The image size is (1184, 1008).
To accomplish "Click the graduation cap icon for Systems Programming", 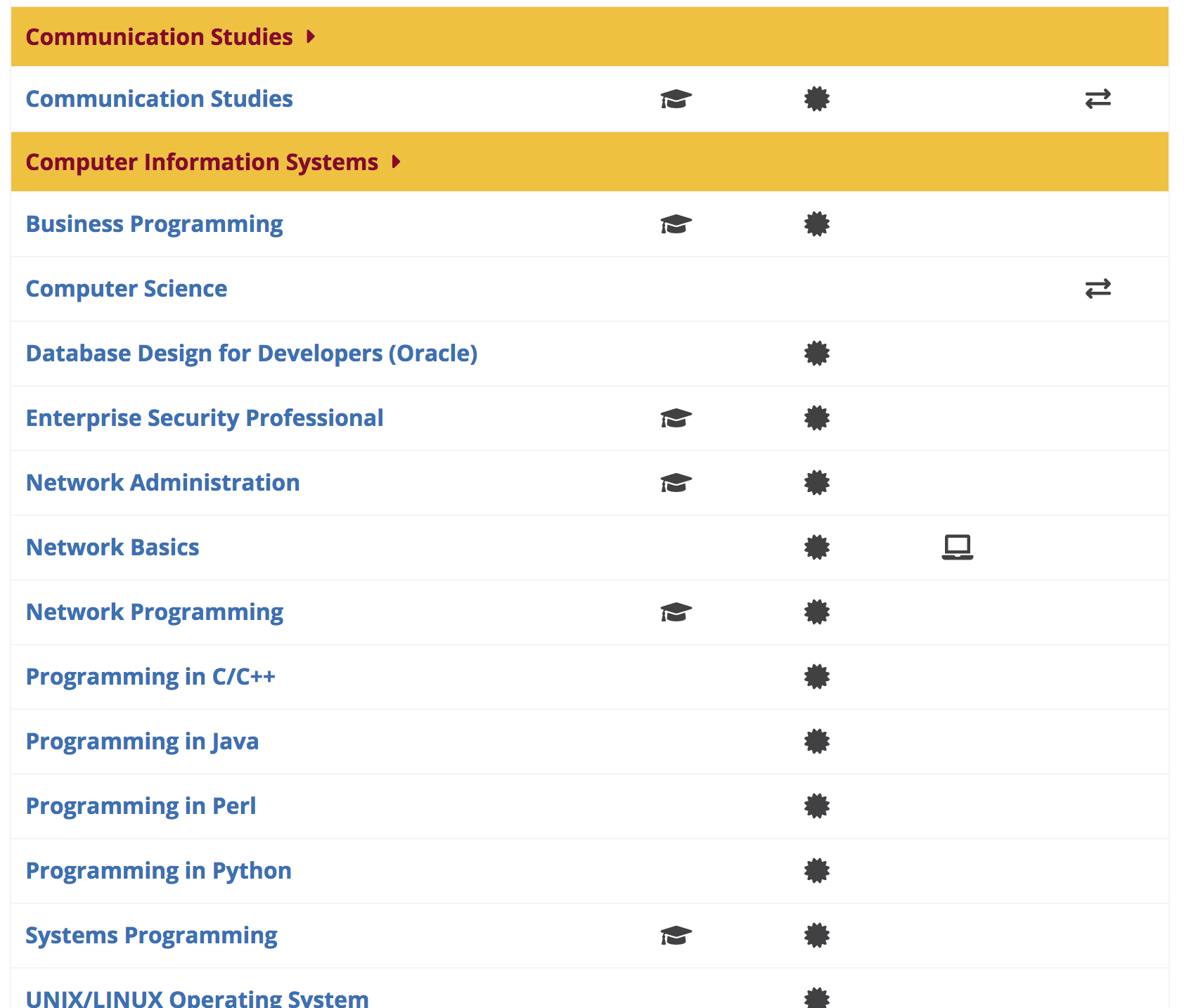I will [x=676, y=936].
